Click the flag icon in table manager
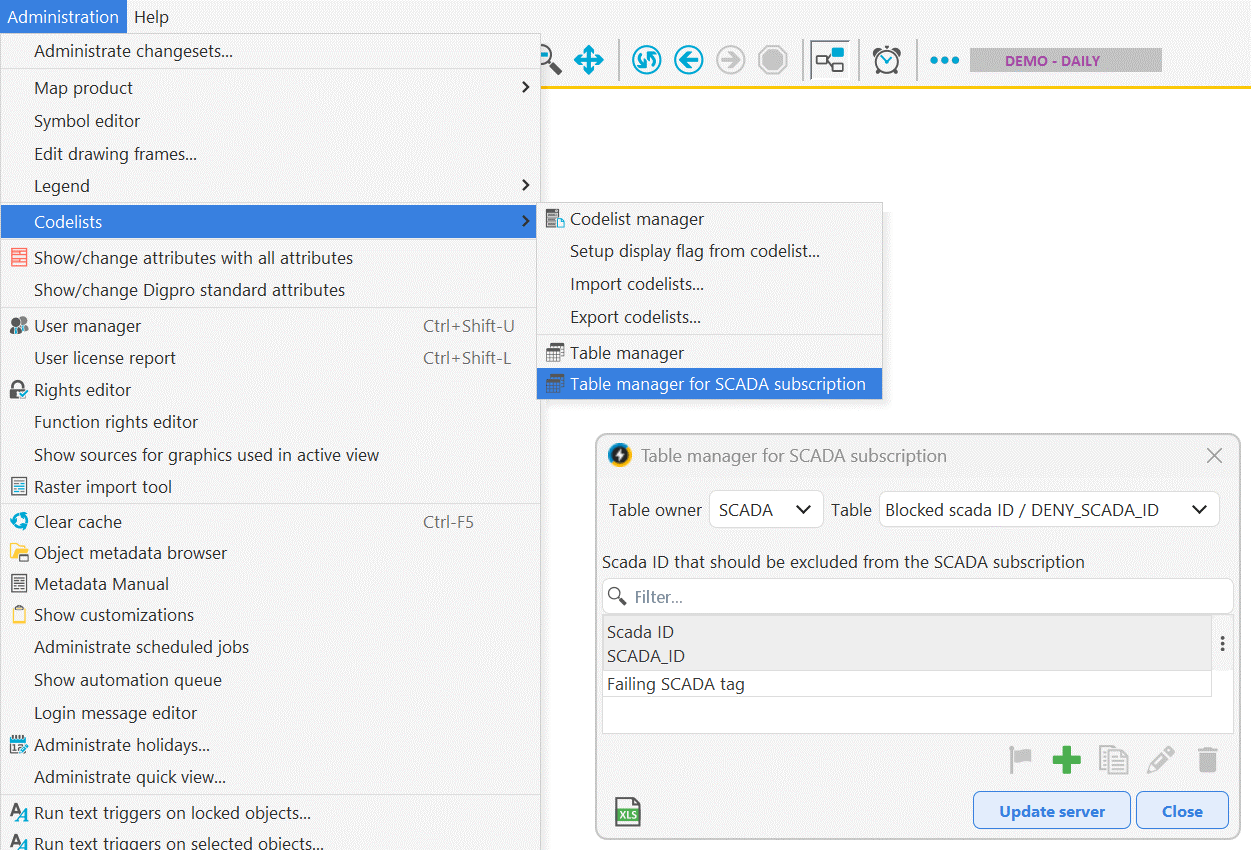Screen dimensions: 1251x850 (1020, 760)
